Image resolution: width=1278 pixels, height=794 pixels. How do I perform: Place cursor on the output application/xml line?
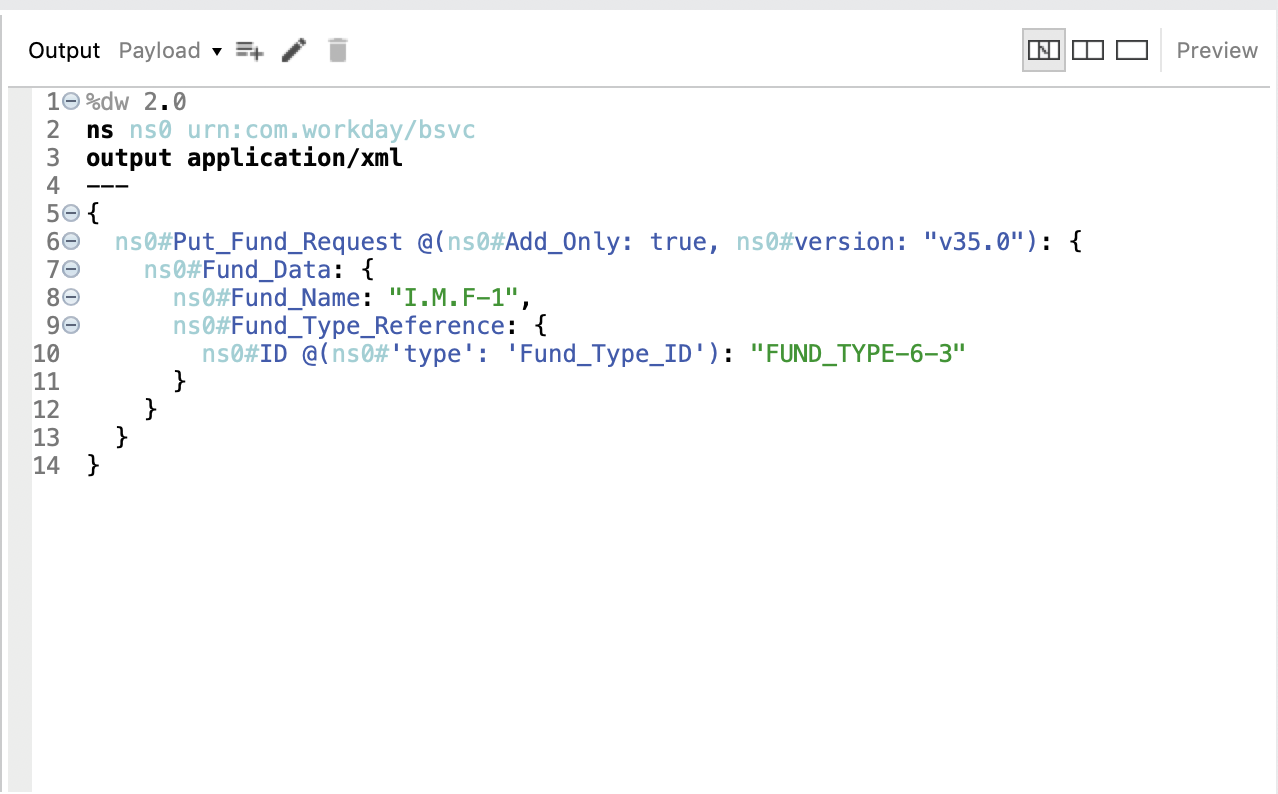244,157
